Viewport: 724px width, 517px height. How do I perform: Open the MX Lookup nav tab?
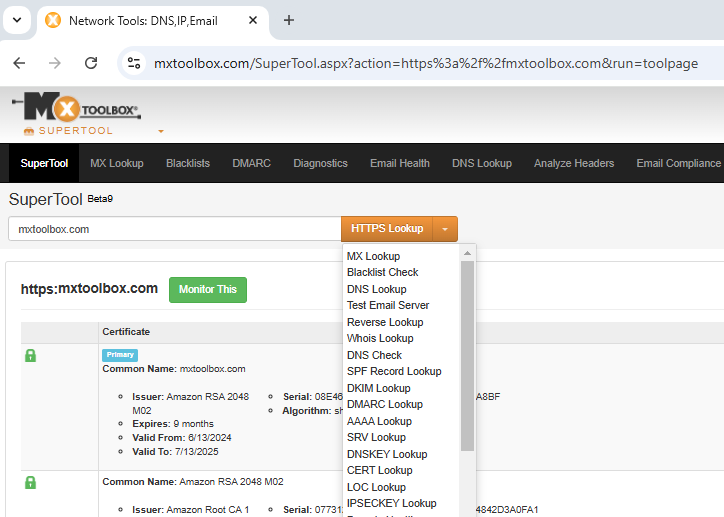(x=117, y=163)
